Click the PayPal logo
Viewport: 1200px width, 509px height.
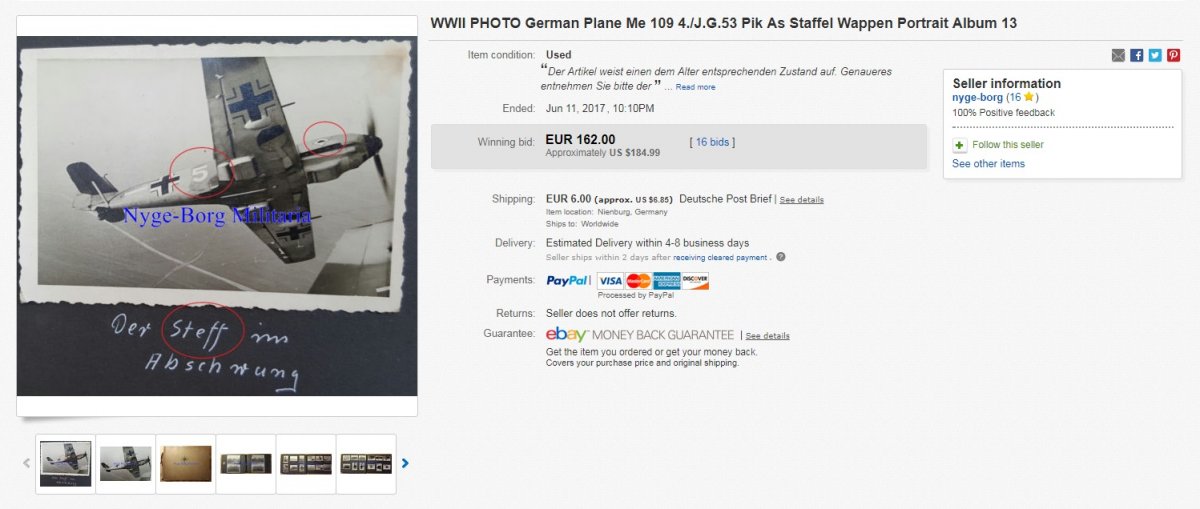(x=568, y=281)
